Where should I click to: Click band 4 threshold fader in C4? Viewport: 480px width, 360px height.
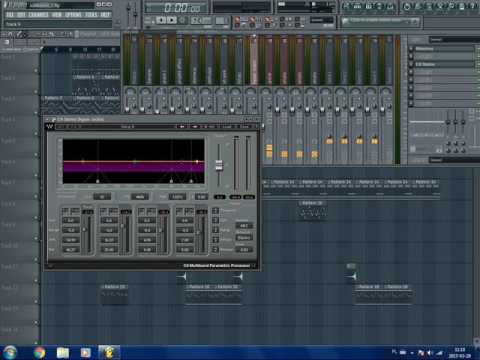pos(198,232)
